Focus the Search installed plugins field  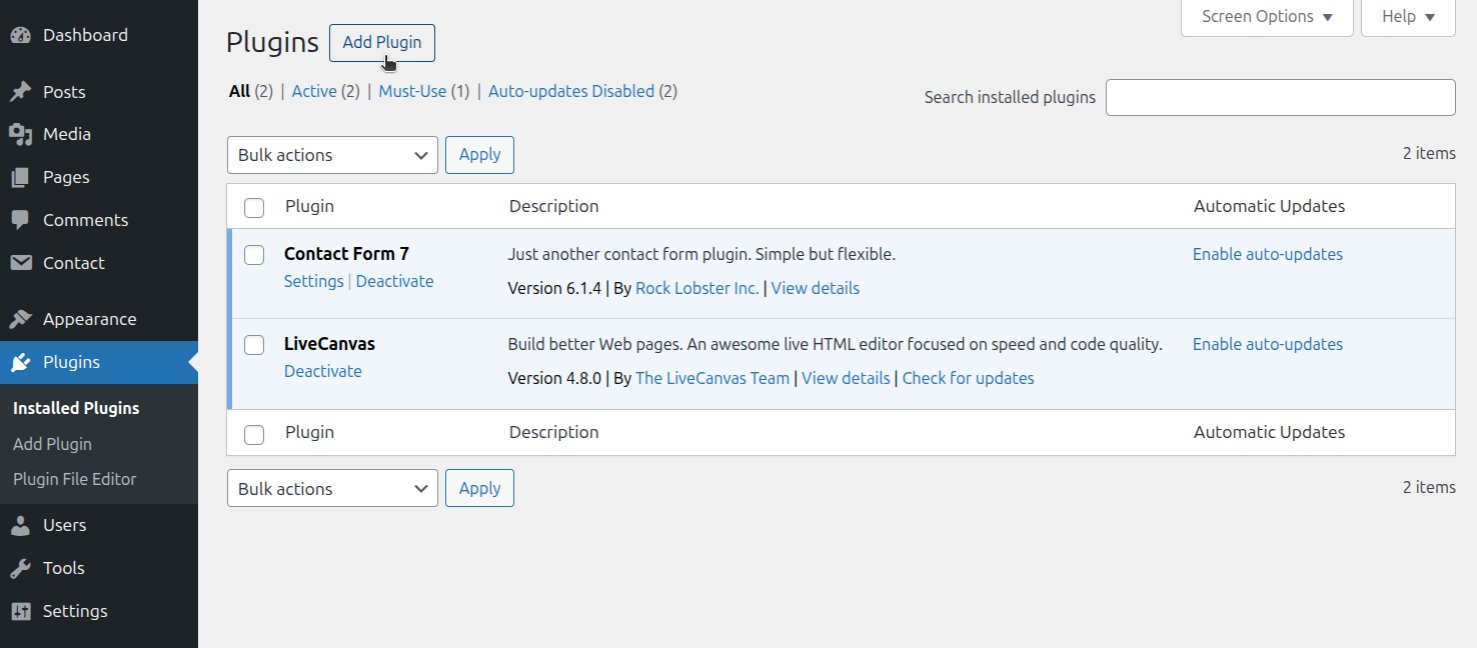click(x=1279, y=97)
